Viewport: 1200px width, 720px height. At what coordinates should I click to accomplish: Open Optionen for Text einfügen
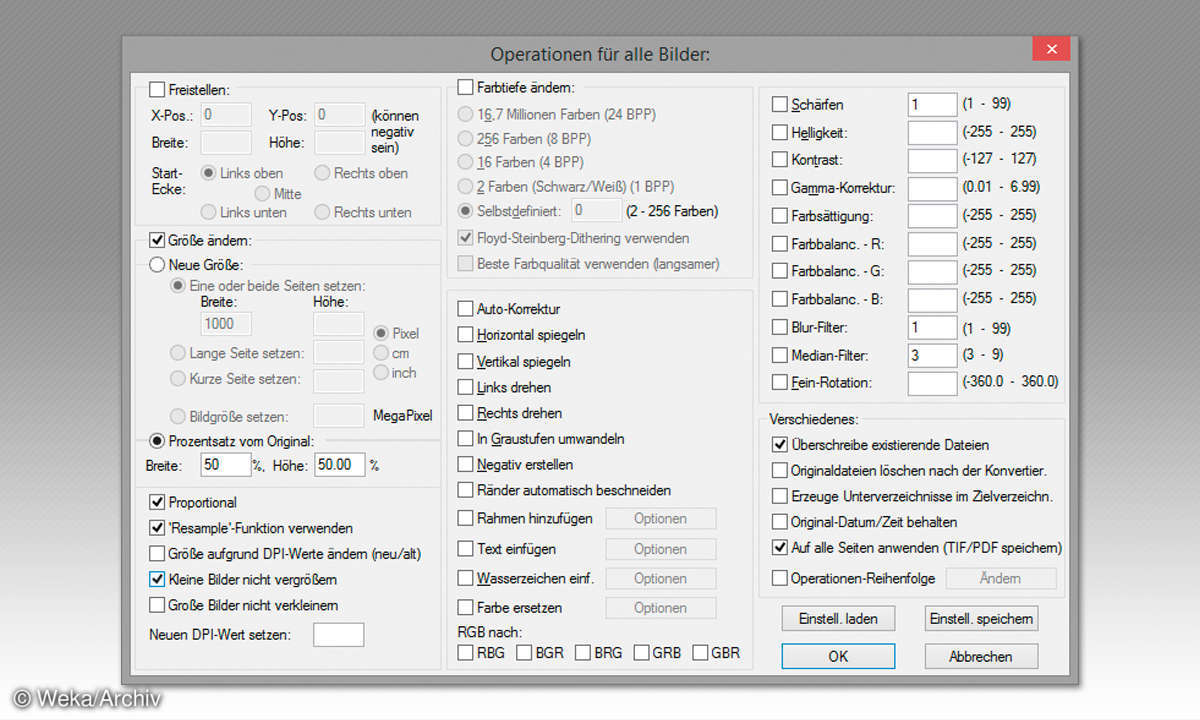660,549
